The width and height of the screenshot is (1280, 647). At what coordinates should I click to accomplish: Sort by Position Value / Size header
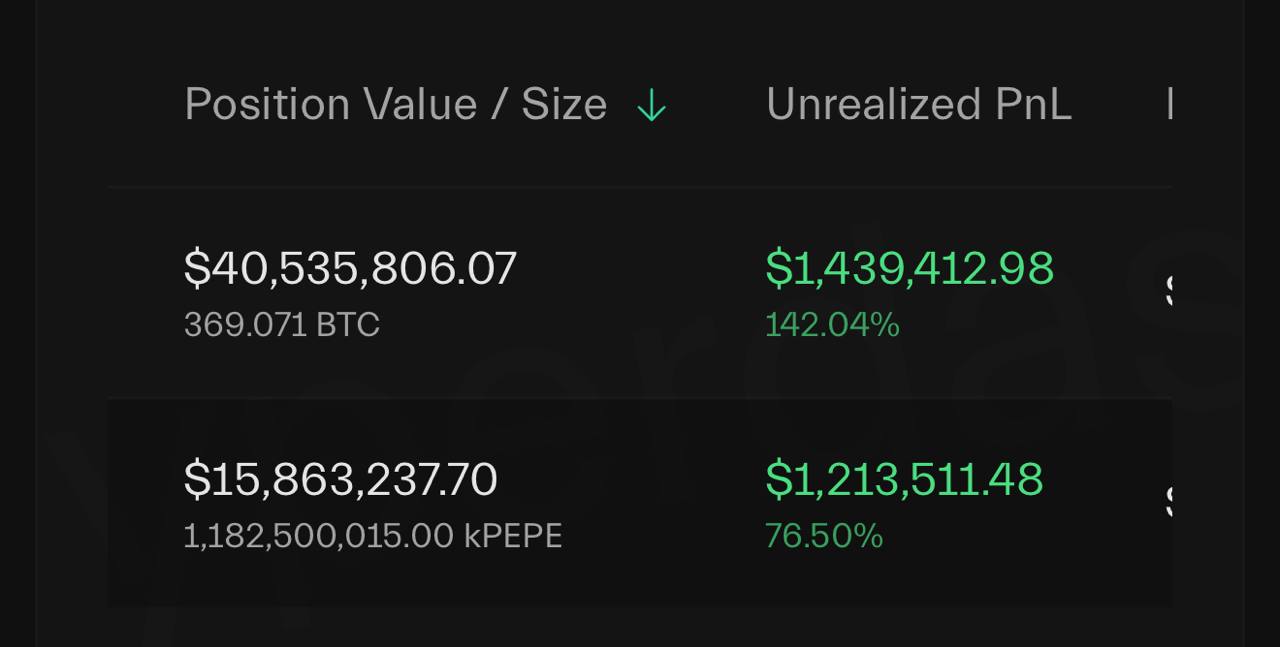point(396,104)
